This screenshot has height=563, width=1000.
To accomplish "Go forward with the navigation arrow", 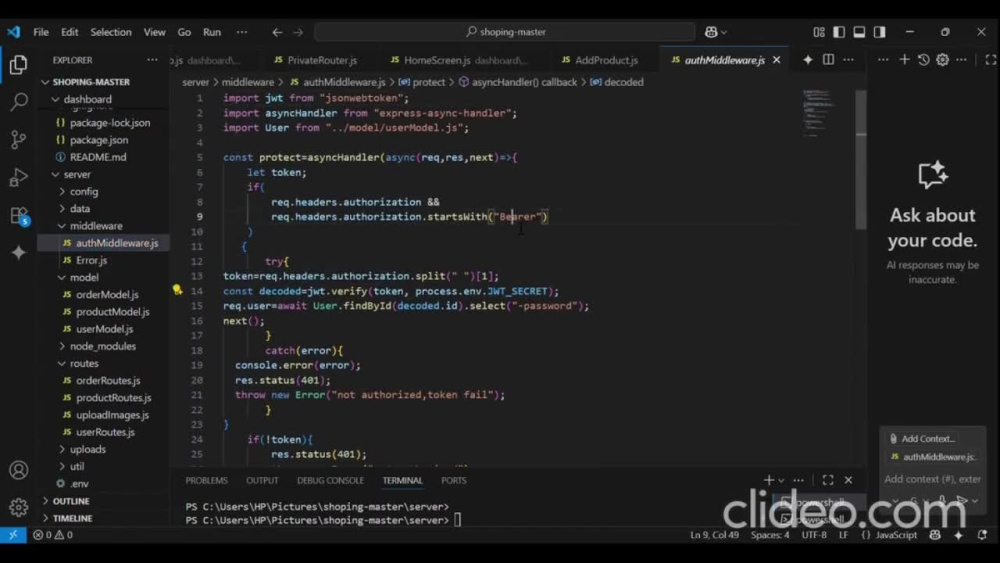I will pos(298,32).
